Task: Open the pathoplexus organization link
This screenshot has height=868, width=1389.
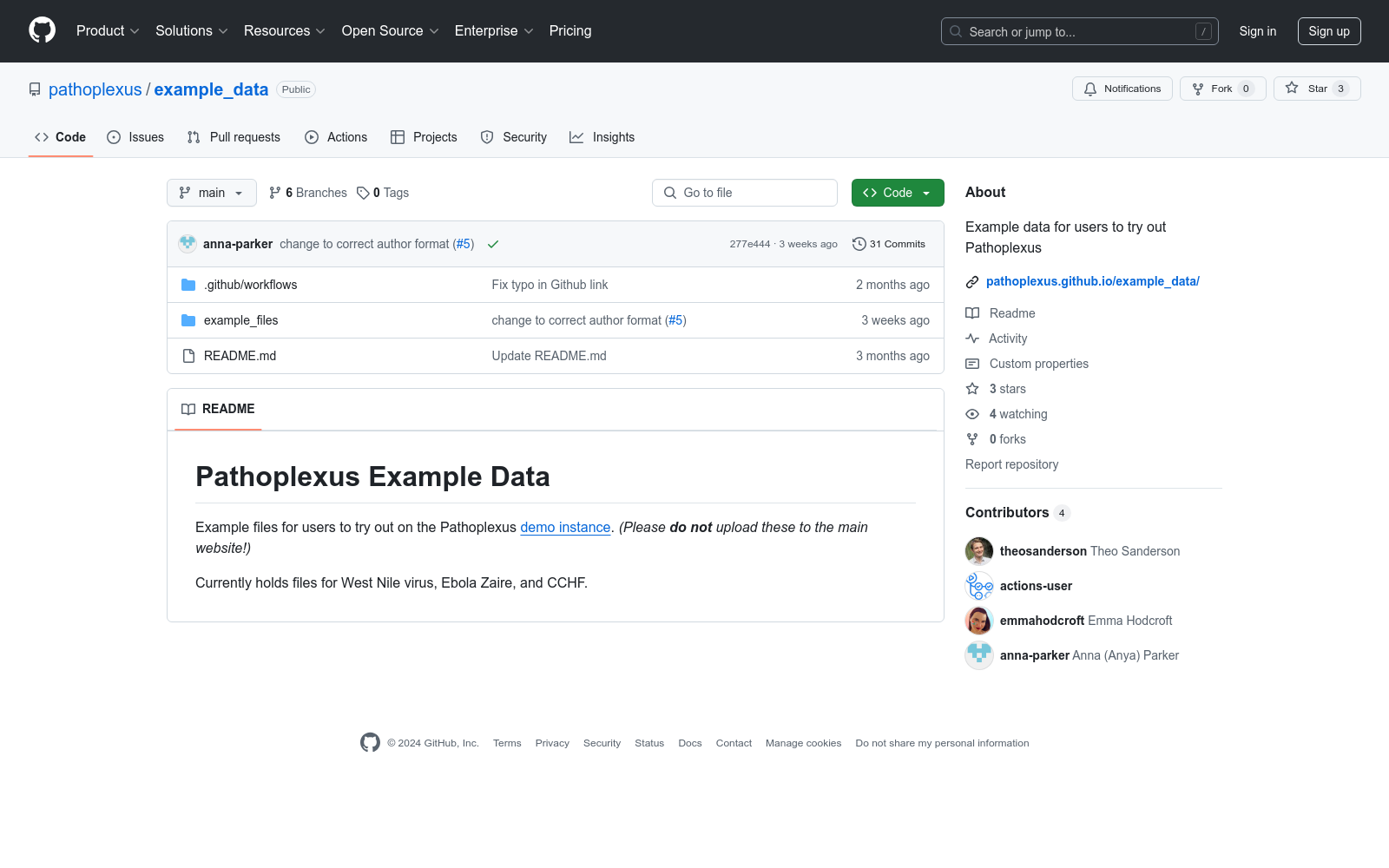Action: click(95, 89)
